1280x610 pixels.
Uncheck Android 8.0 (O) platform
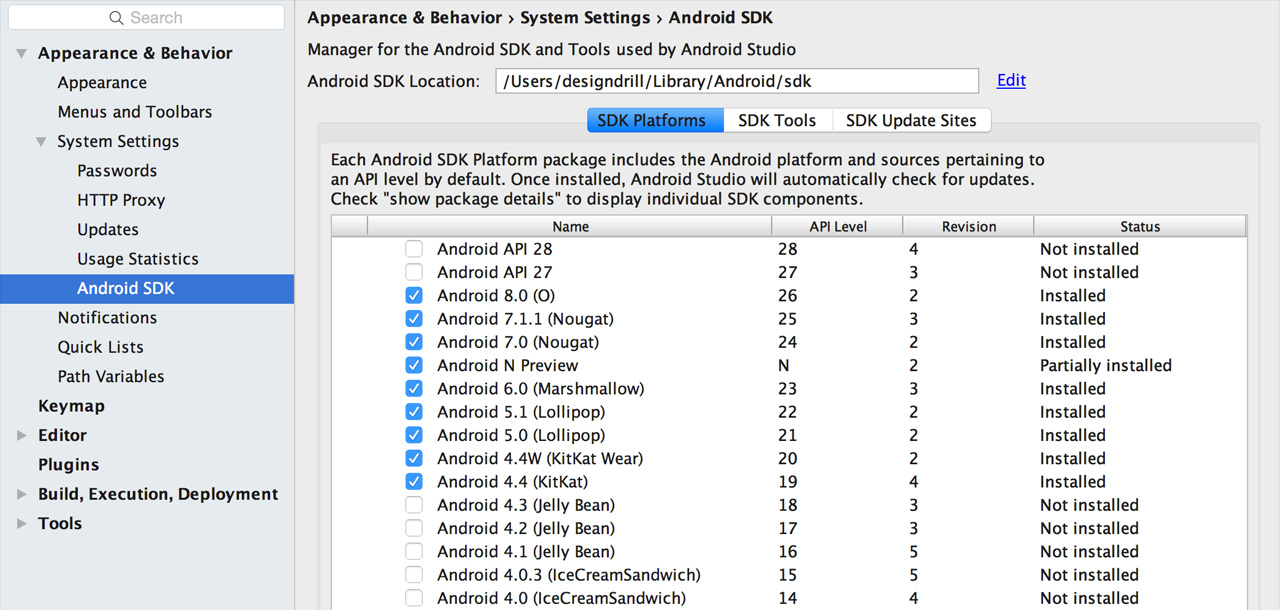pyautogui.click(x=414, y=296)
